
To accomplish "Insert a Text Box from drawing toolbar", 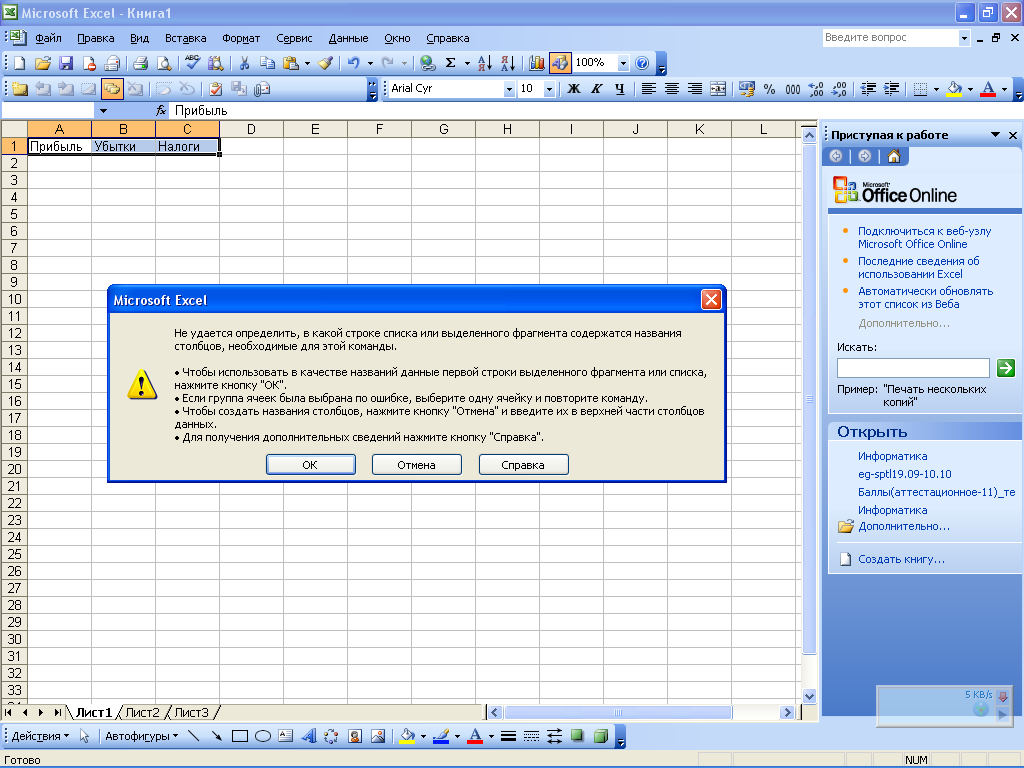I will [285, 736].
